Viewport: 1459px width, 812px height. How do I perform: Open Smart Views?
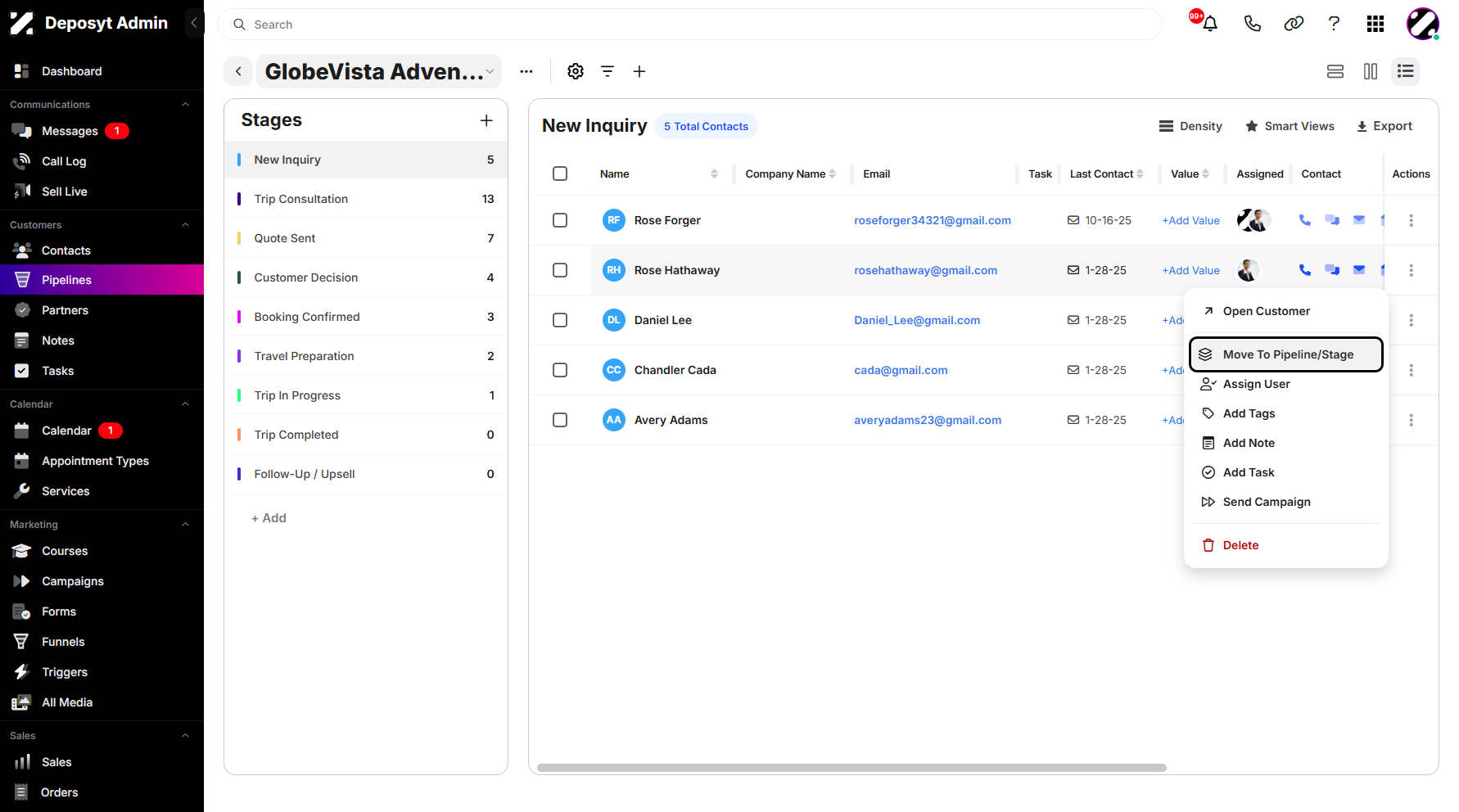click(1290, 126)
